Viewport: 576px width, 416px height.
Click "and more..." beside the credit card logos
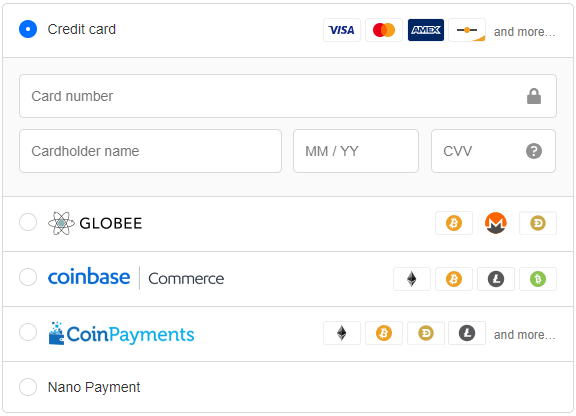(524, 32)
